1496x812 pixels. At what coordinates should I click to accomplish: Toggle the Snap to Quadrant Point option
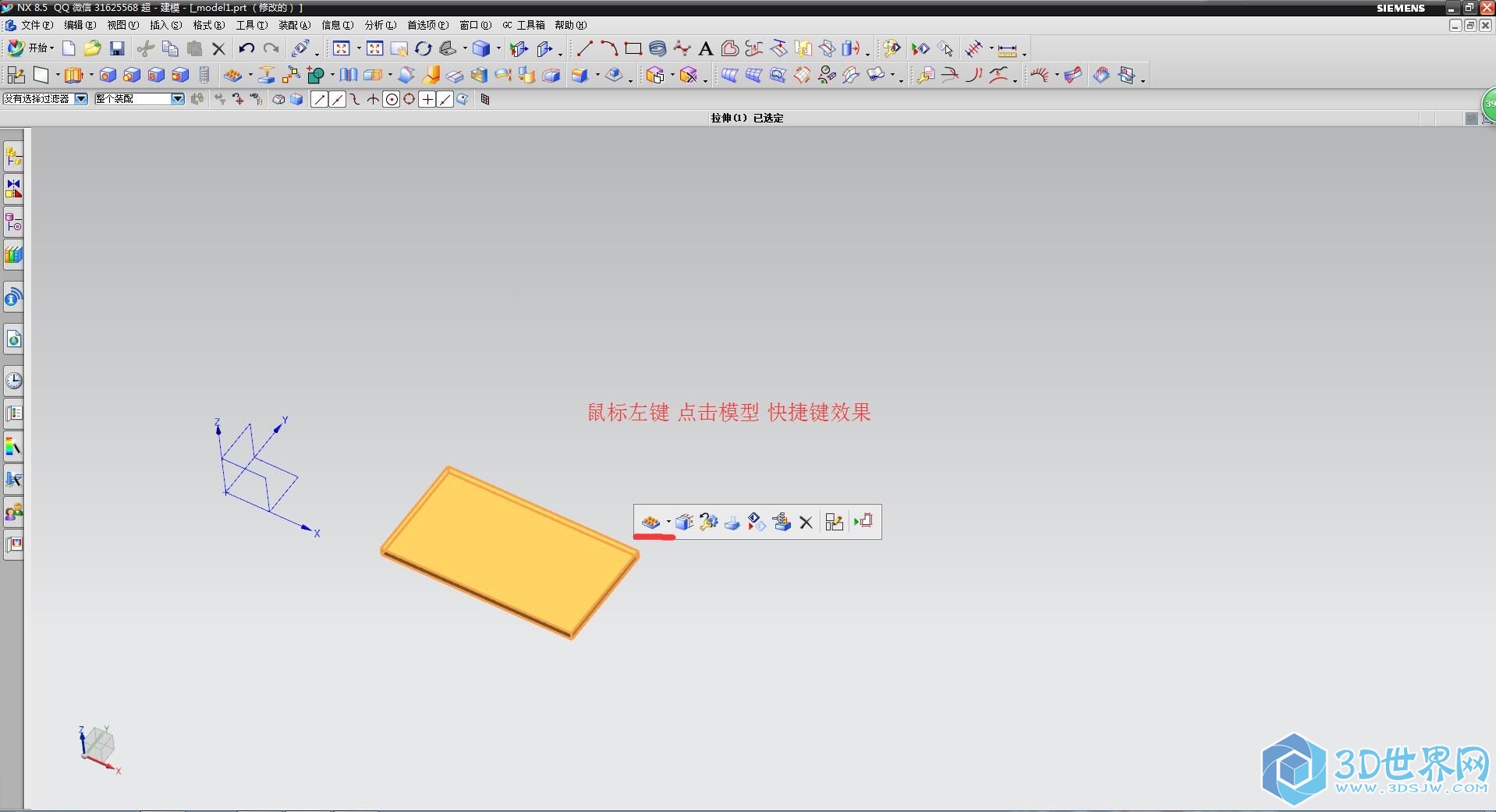[x=409, y=99]
